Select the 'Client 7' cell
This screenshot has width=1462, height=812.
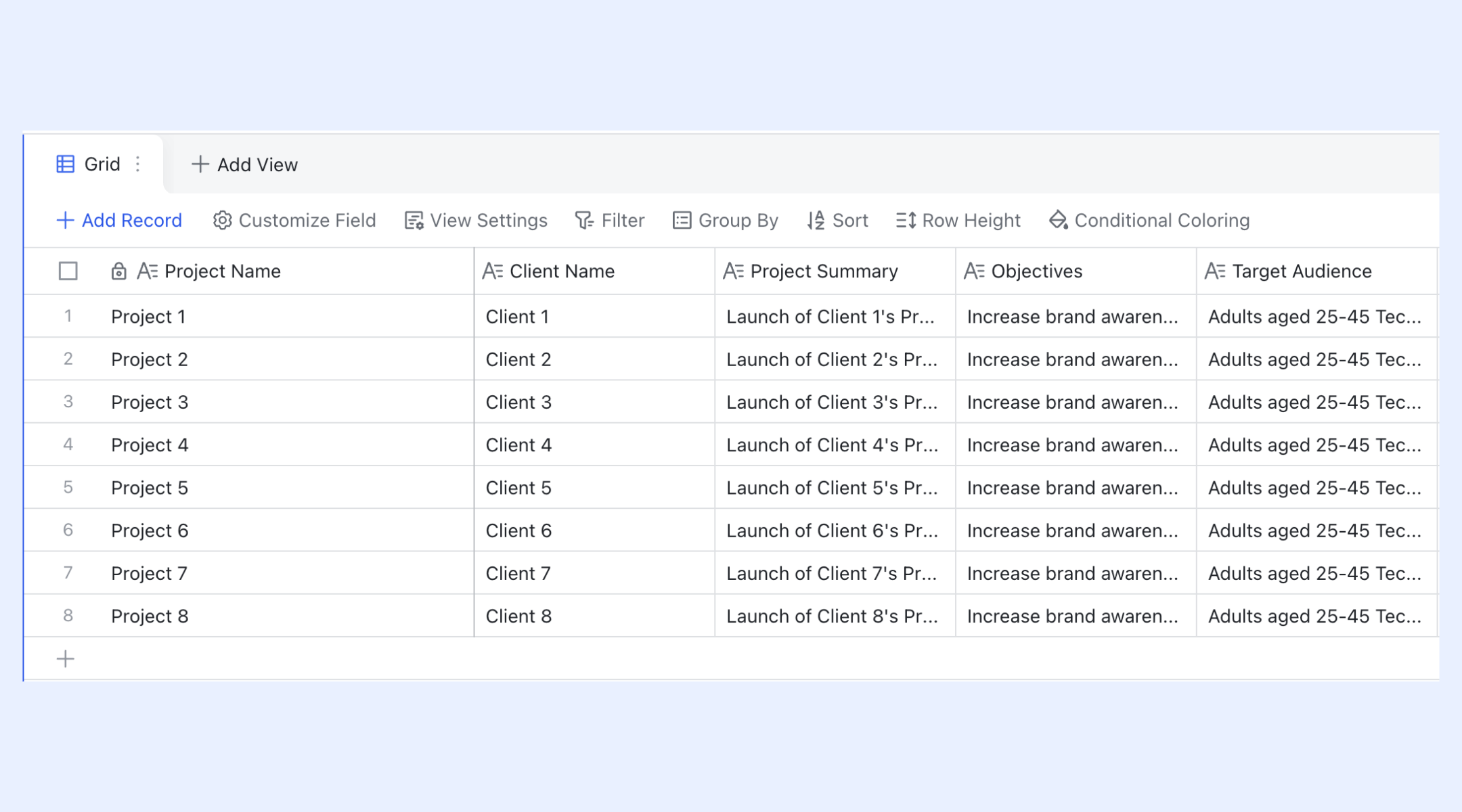click(595, 573)
